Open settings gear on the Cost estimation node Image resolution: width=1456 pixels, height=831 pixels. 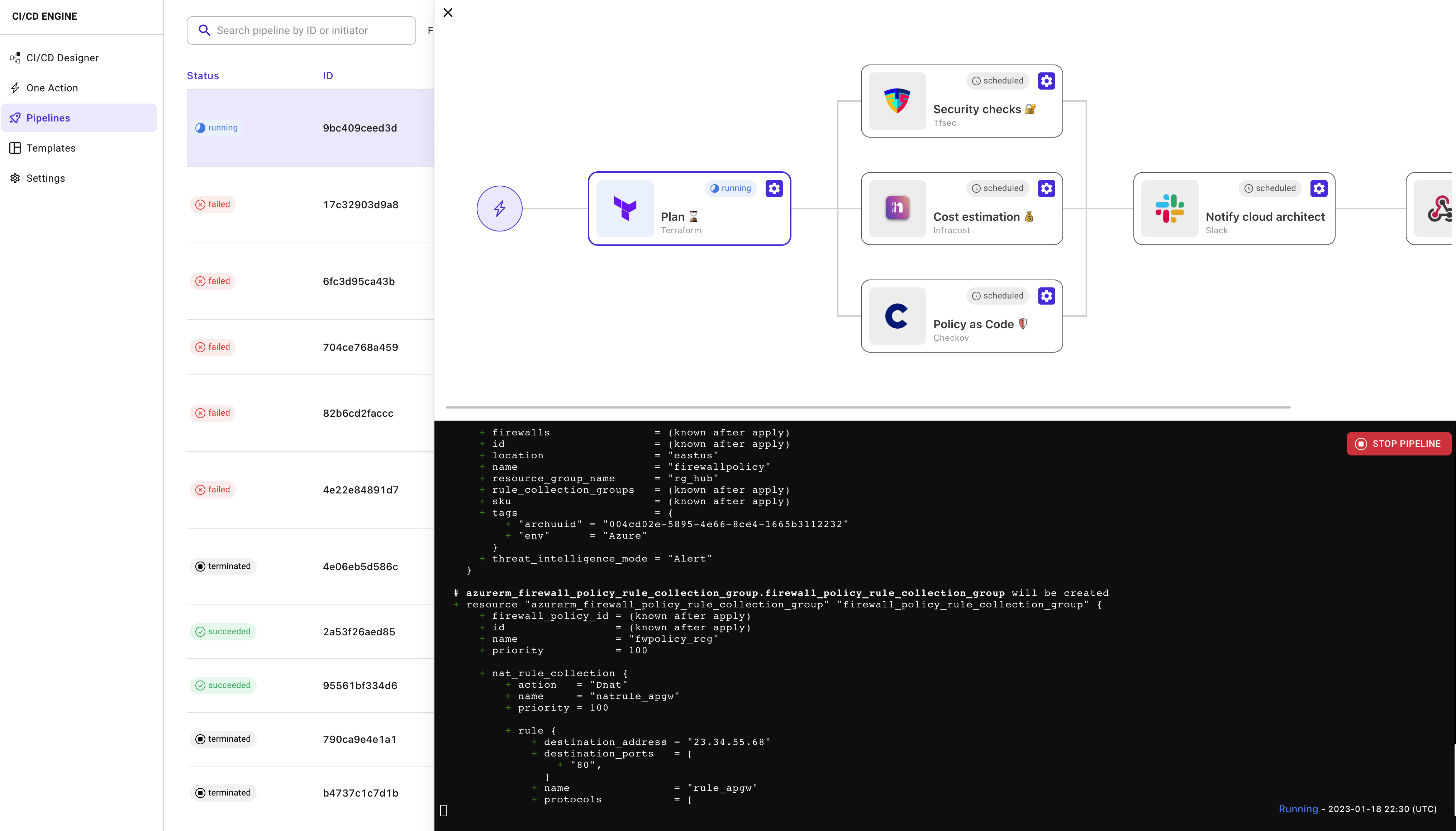[x=1047, y=188]
